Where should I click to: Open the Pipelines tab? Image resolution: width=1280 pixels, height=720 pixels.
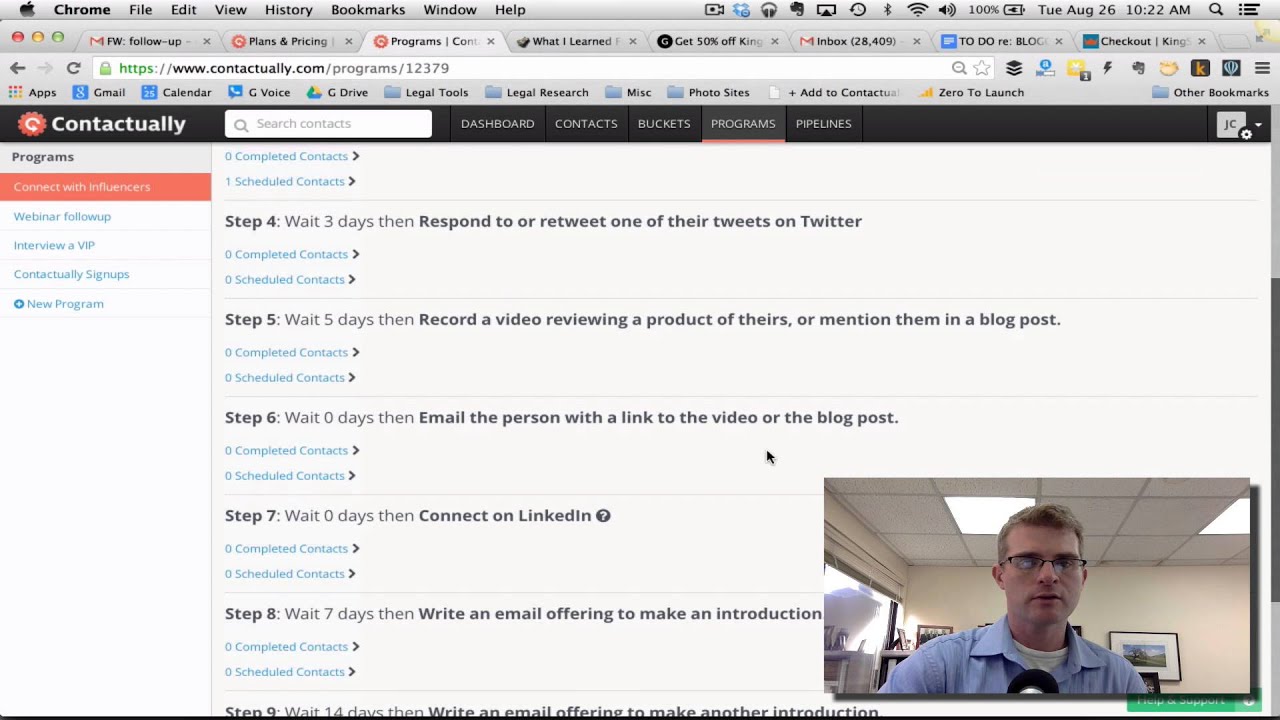click(x=823, y=124)
